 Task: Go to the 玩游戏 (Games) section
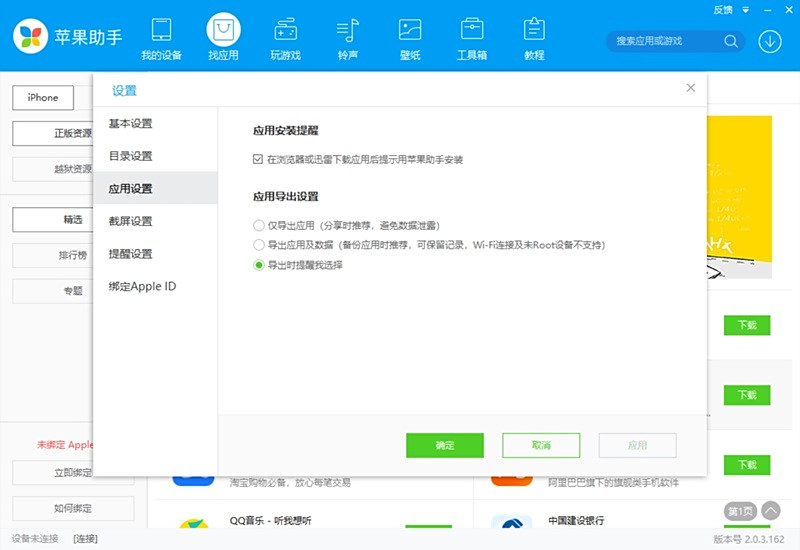pos(285,37)
